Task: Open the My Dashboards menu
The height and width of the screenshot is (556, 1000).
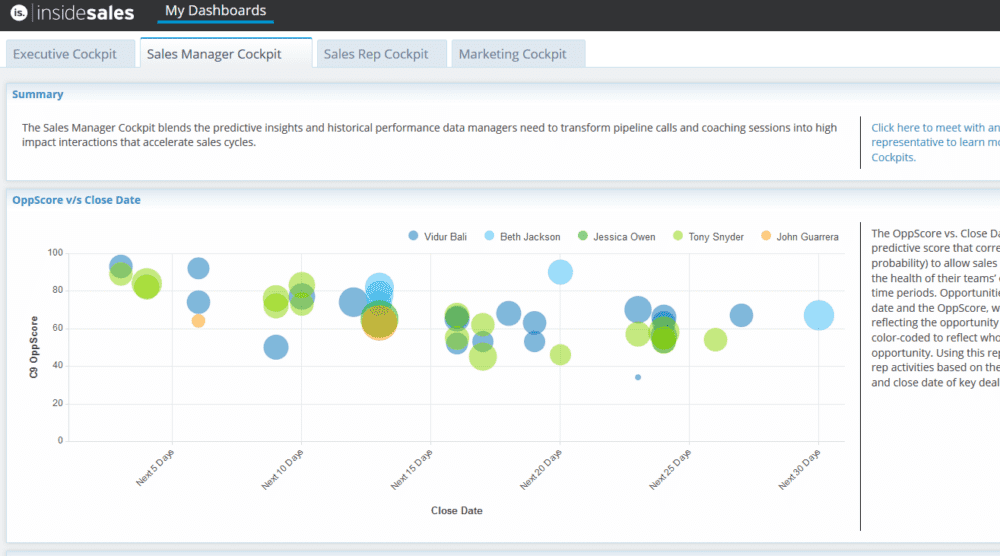Action: pyautogui.click(x=215, y=11)
